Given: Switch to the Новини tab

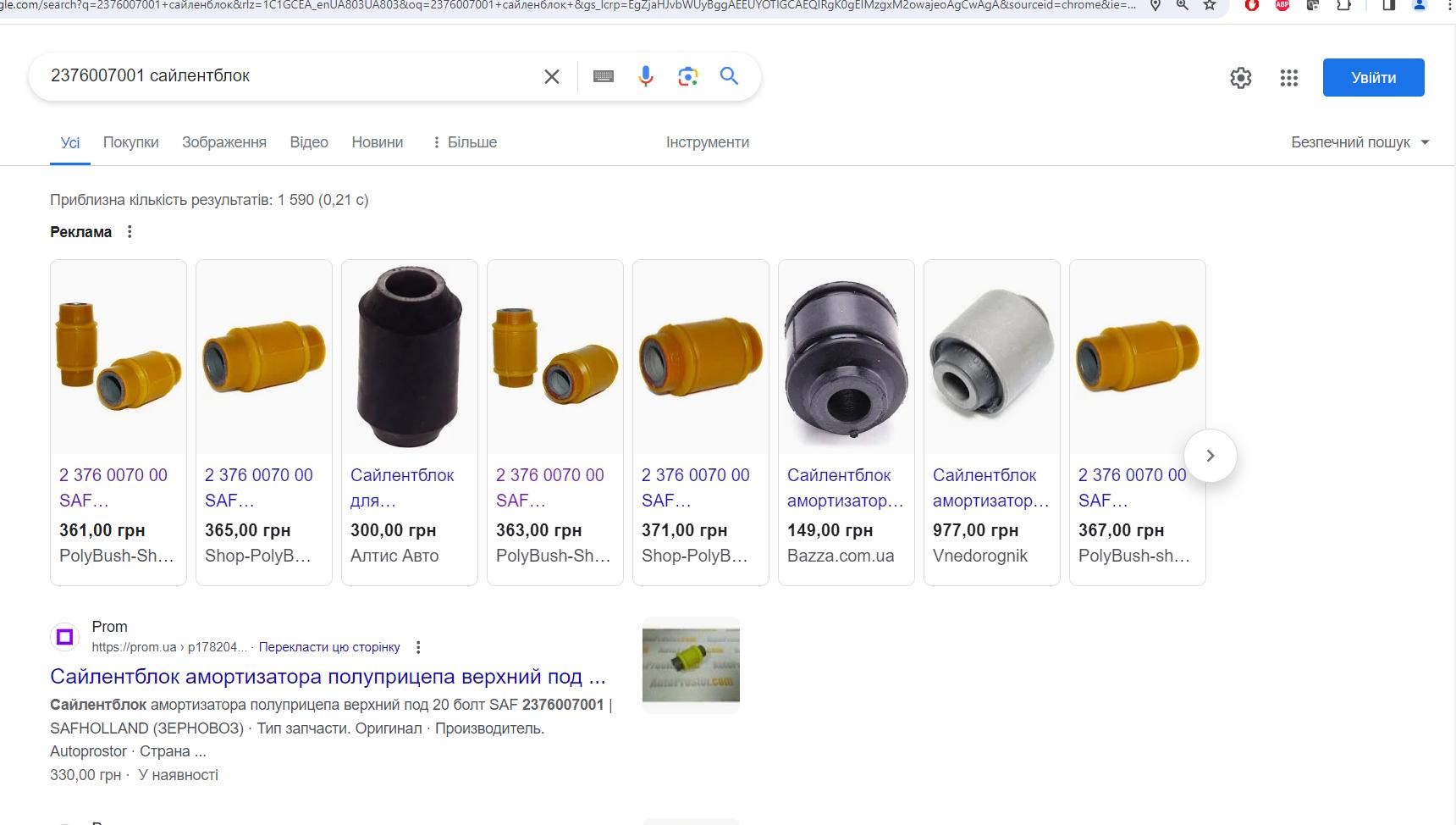Looking at the screenshot, I should [x=378, y=142].
